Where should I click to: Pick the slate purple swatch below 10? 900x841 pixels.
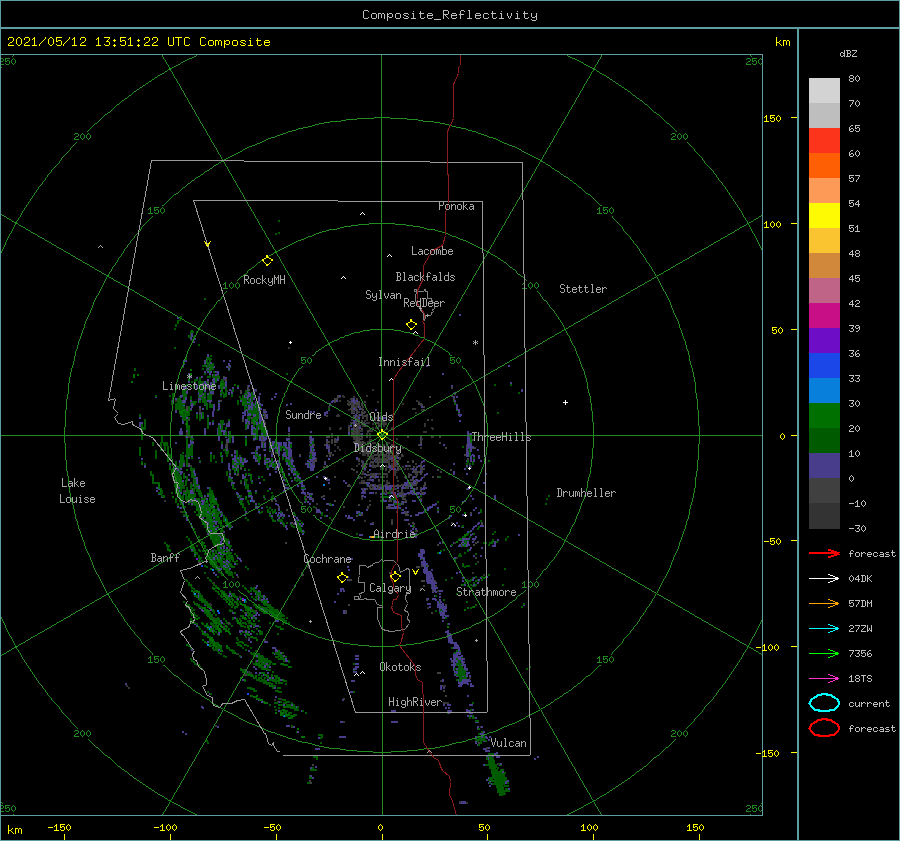click(x=824, y=465)
